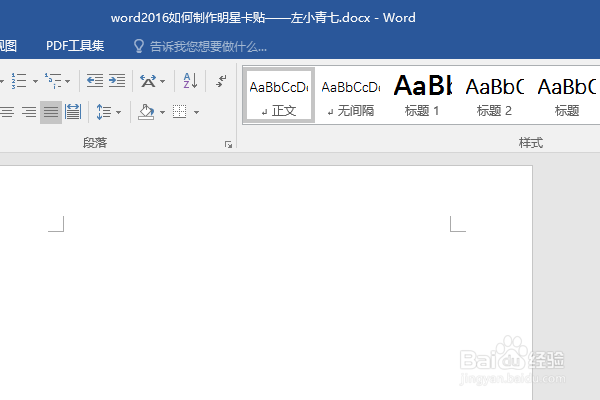Viewport: 600px width, 400px height.
Task: Click line and paragraph spacing icon
Action: [x=103, y=112]
